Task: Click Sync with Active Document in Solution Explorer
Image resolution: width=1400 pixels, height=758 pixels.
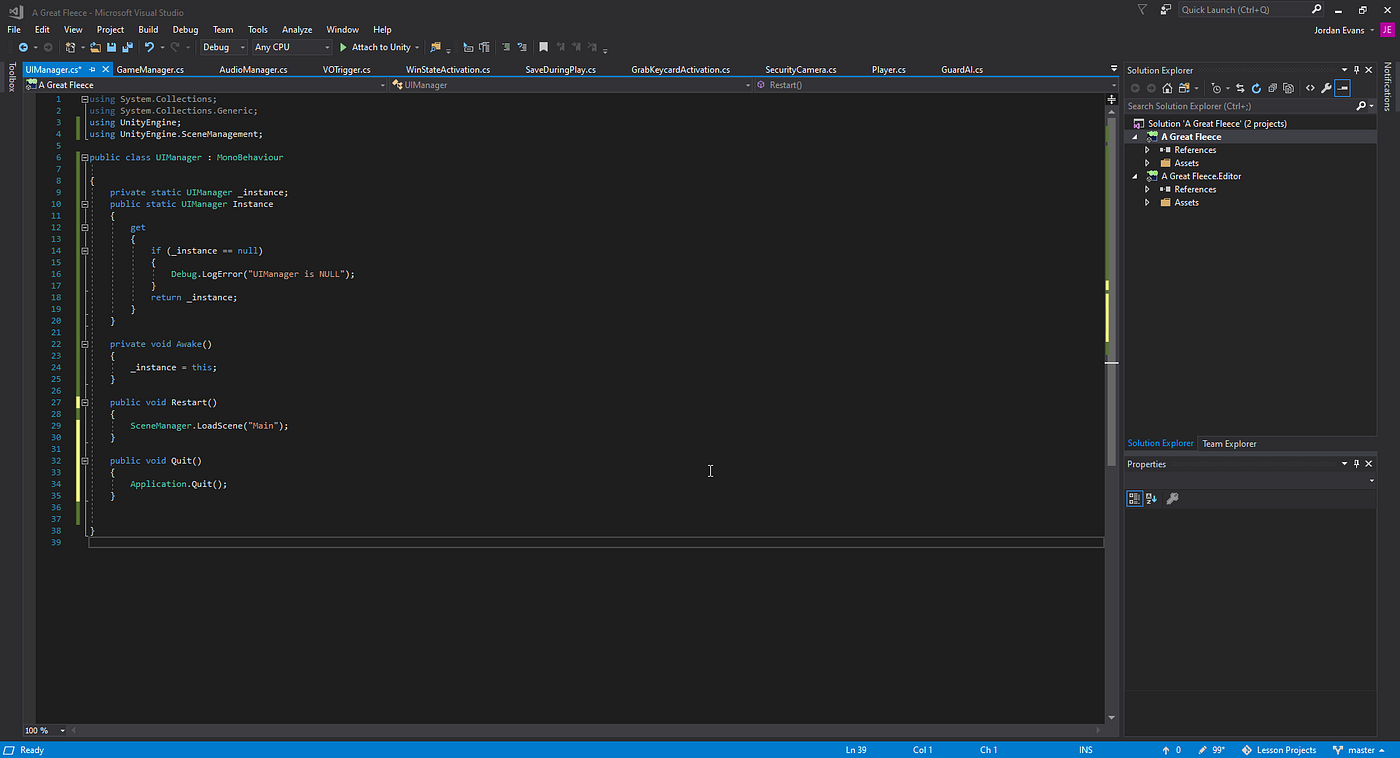Action: click(x=1240, y=87)
